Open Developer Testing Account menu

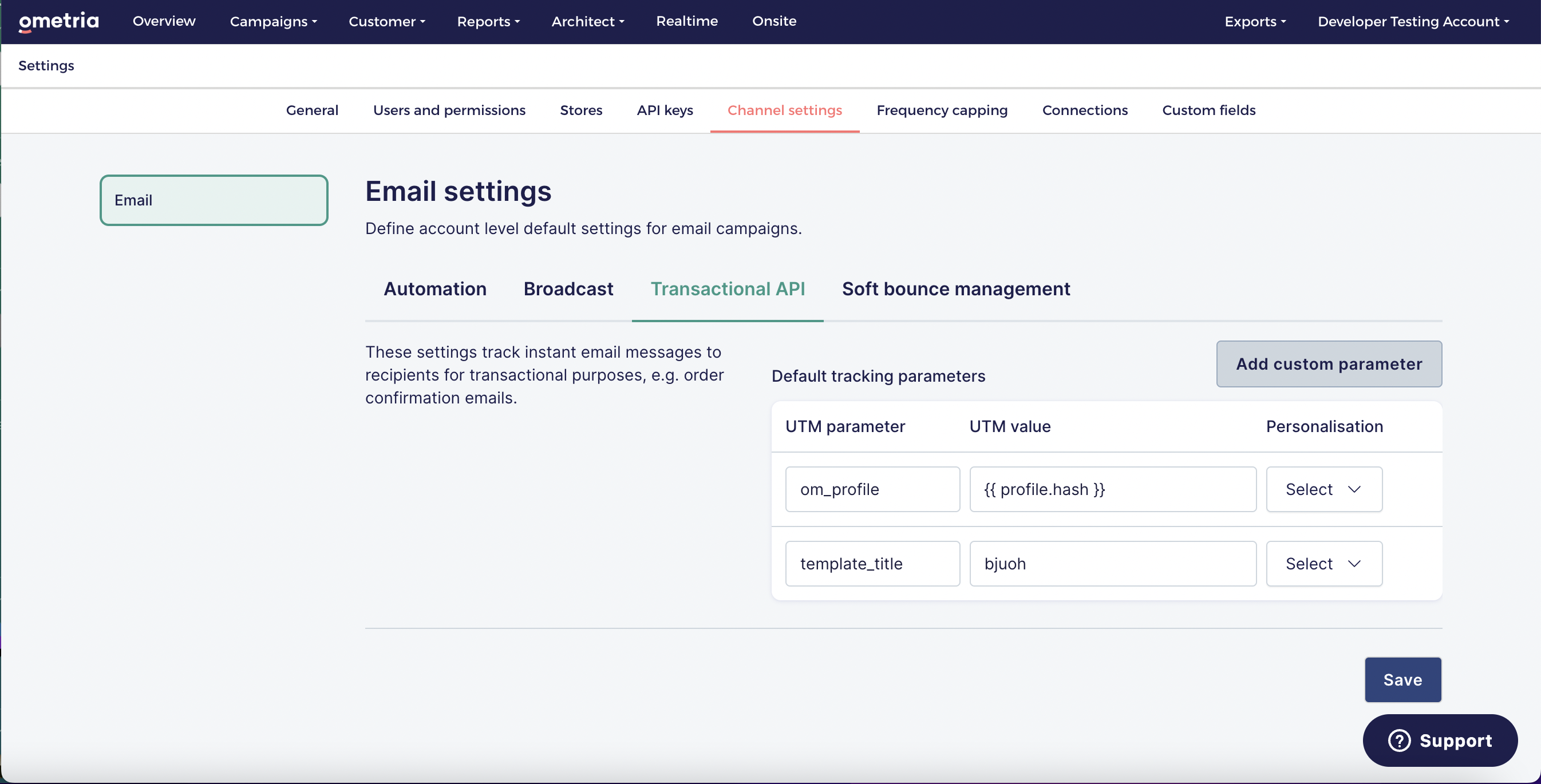pos(1413,22)
